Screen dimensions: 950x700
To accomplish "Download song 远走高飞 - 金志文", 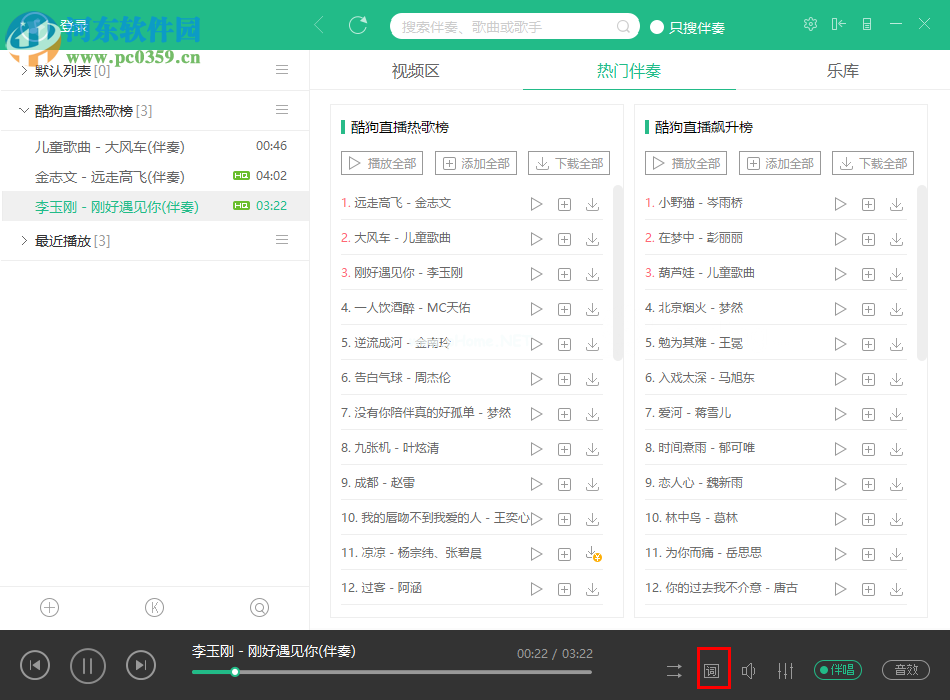I will 592,204.
